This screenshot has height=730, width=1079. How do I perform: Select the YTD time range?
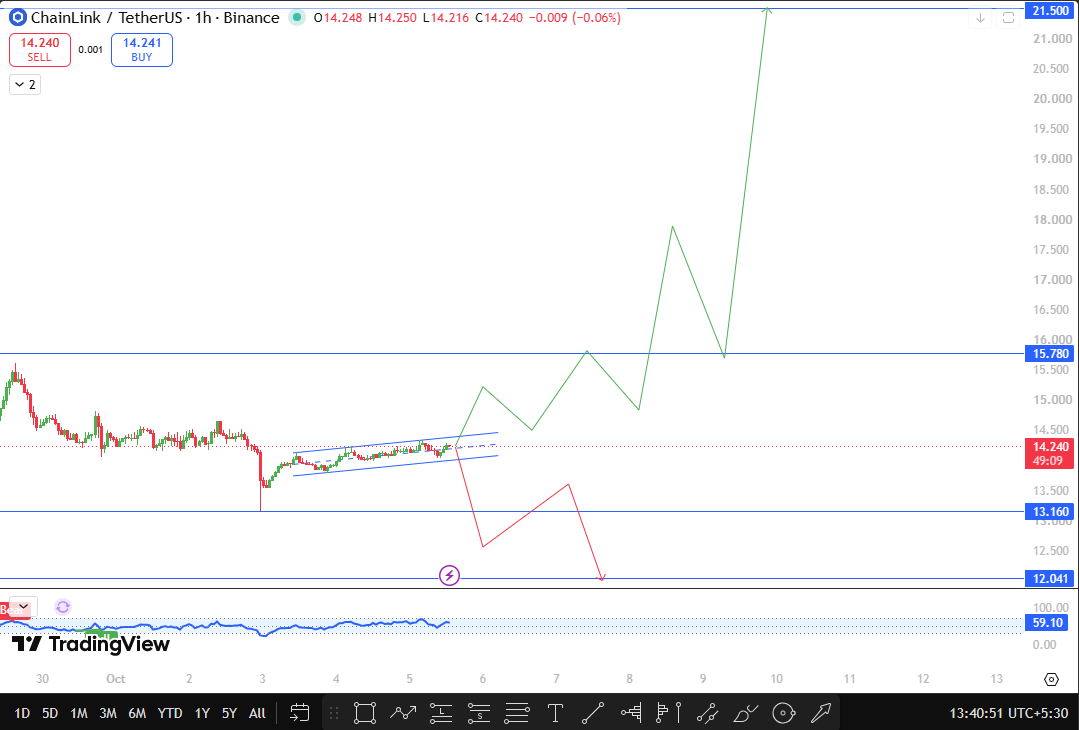pos(170,713)
